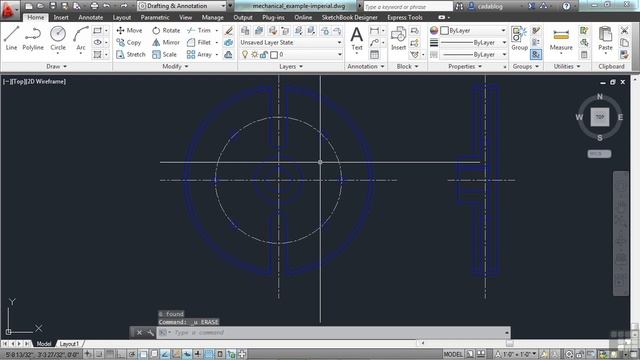The image size is (640, 360).
Task: Select the Array tool
Action: [x=199, y=54]
